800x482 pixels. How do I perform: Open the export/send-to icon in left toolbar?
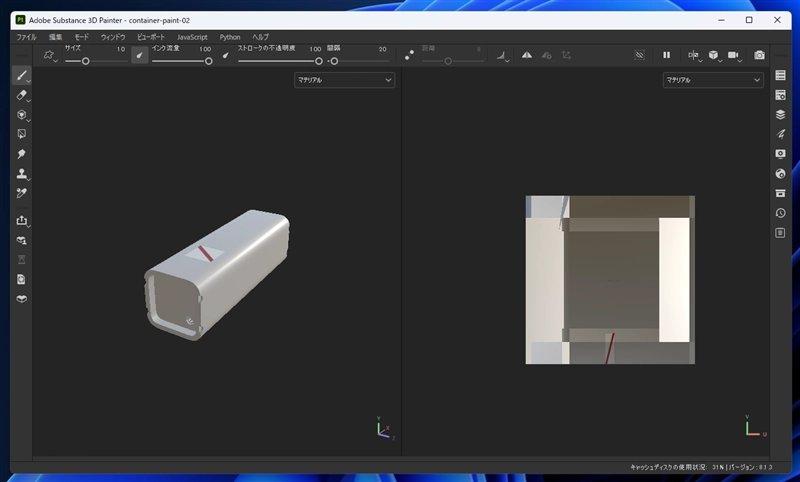point(21,220)
